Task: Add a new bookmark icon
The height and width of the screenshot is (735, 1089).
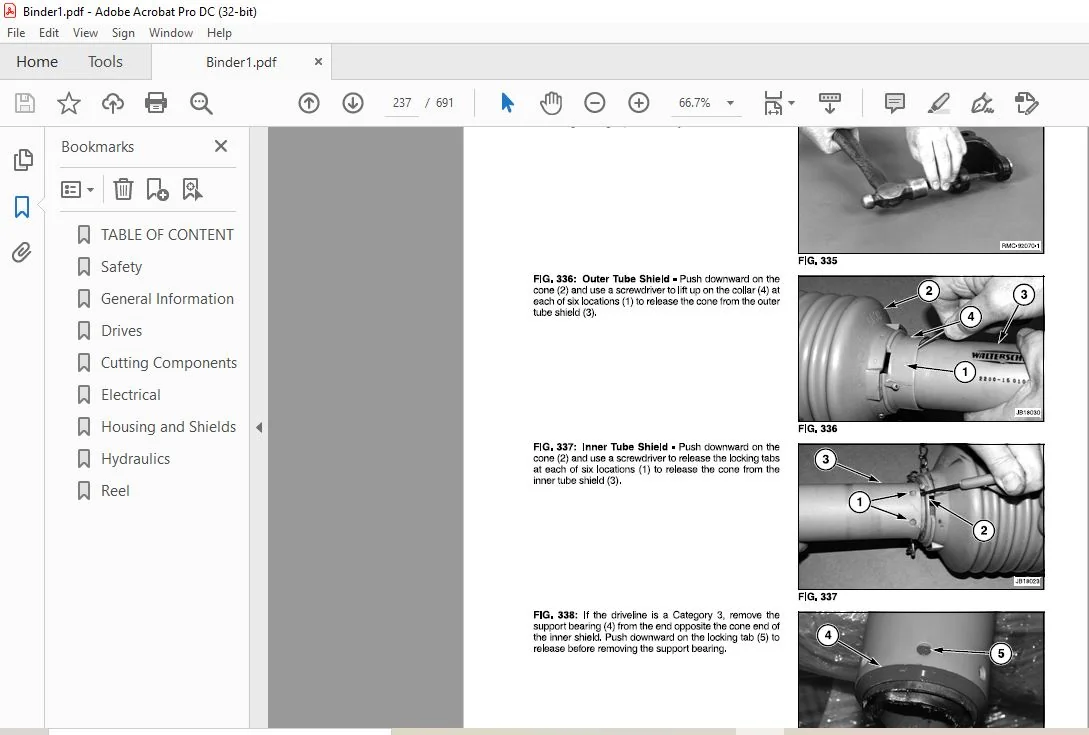Action: (157, 189)
